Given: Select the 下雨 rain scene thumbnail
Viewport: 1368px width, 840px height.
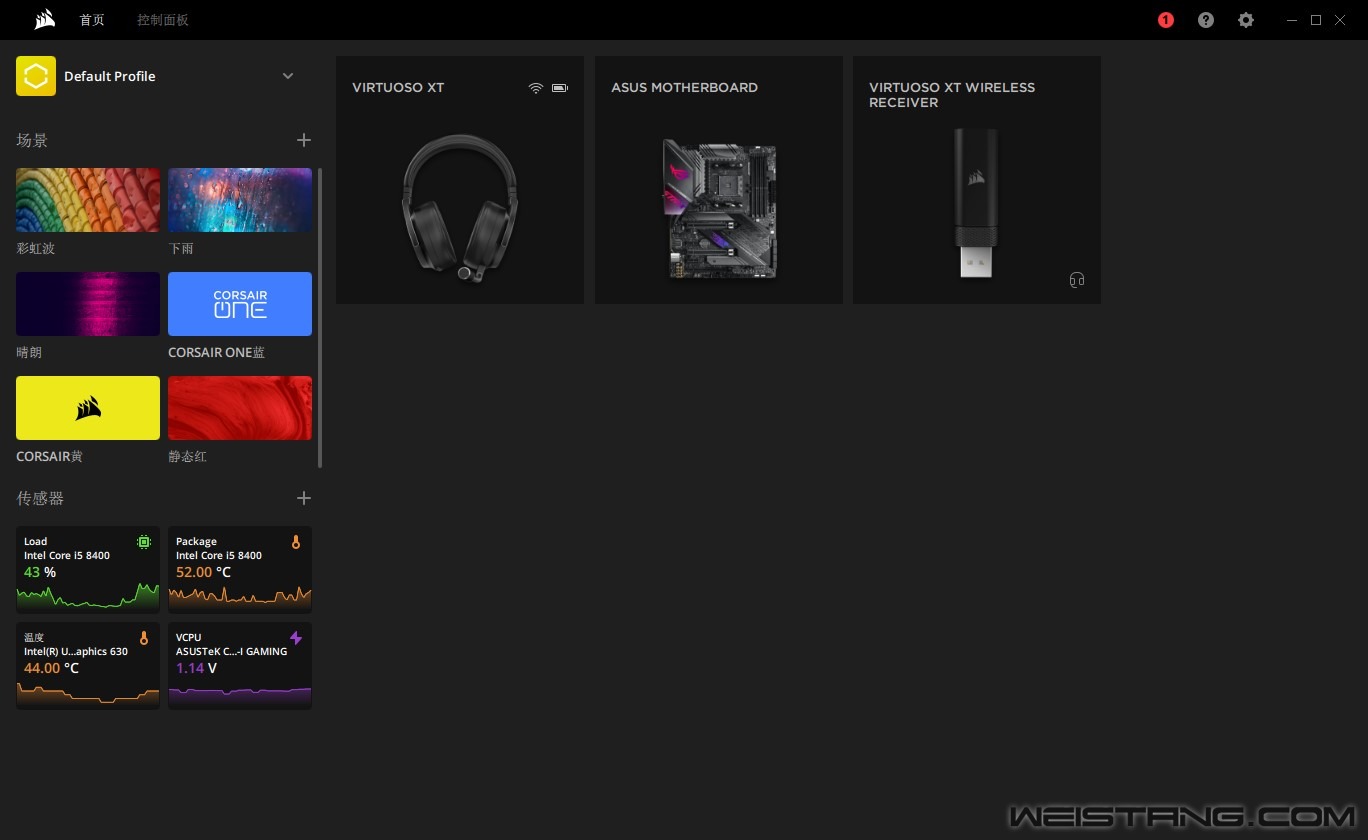Looking at the screenshot, I should [240, 200].
